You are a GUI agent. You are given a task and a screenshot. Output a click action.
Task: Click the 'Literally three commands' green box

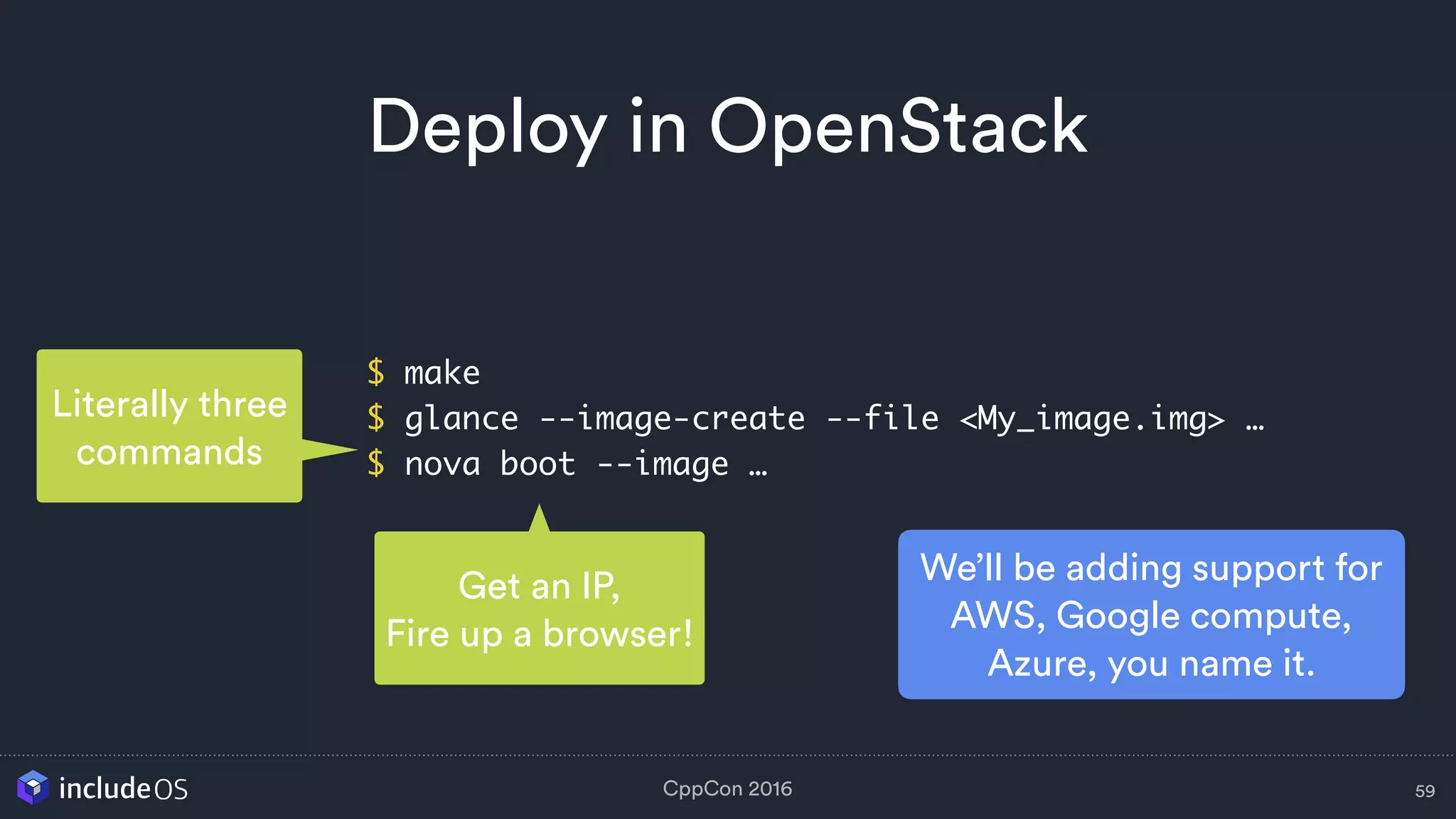click(169, 427)
